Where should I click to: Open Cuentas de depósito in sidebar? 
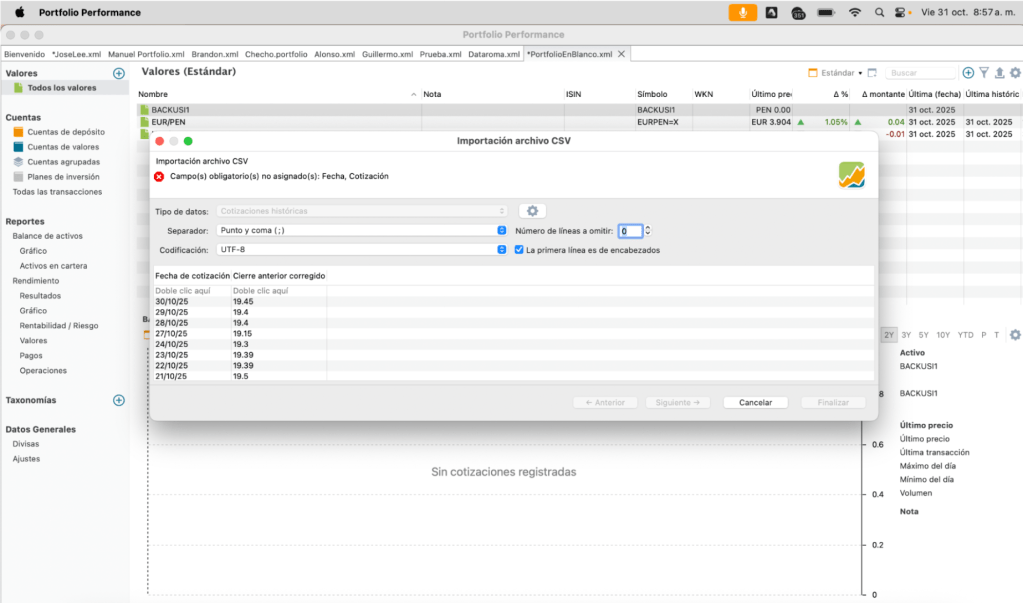coord(66,132)
